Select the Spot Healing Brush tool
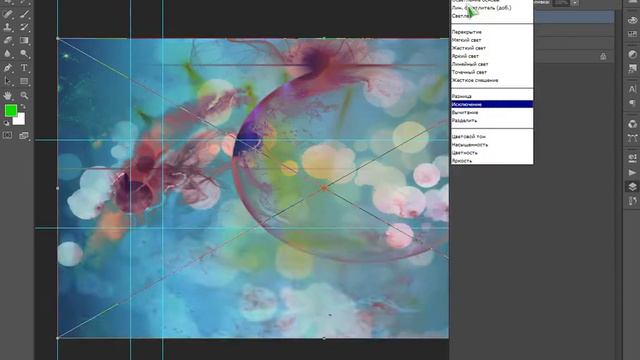Viewport: 640px width, 360px height. click(x=8, y=14)
